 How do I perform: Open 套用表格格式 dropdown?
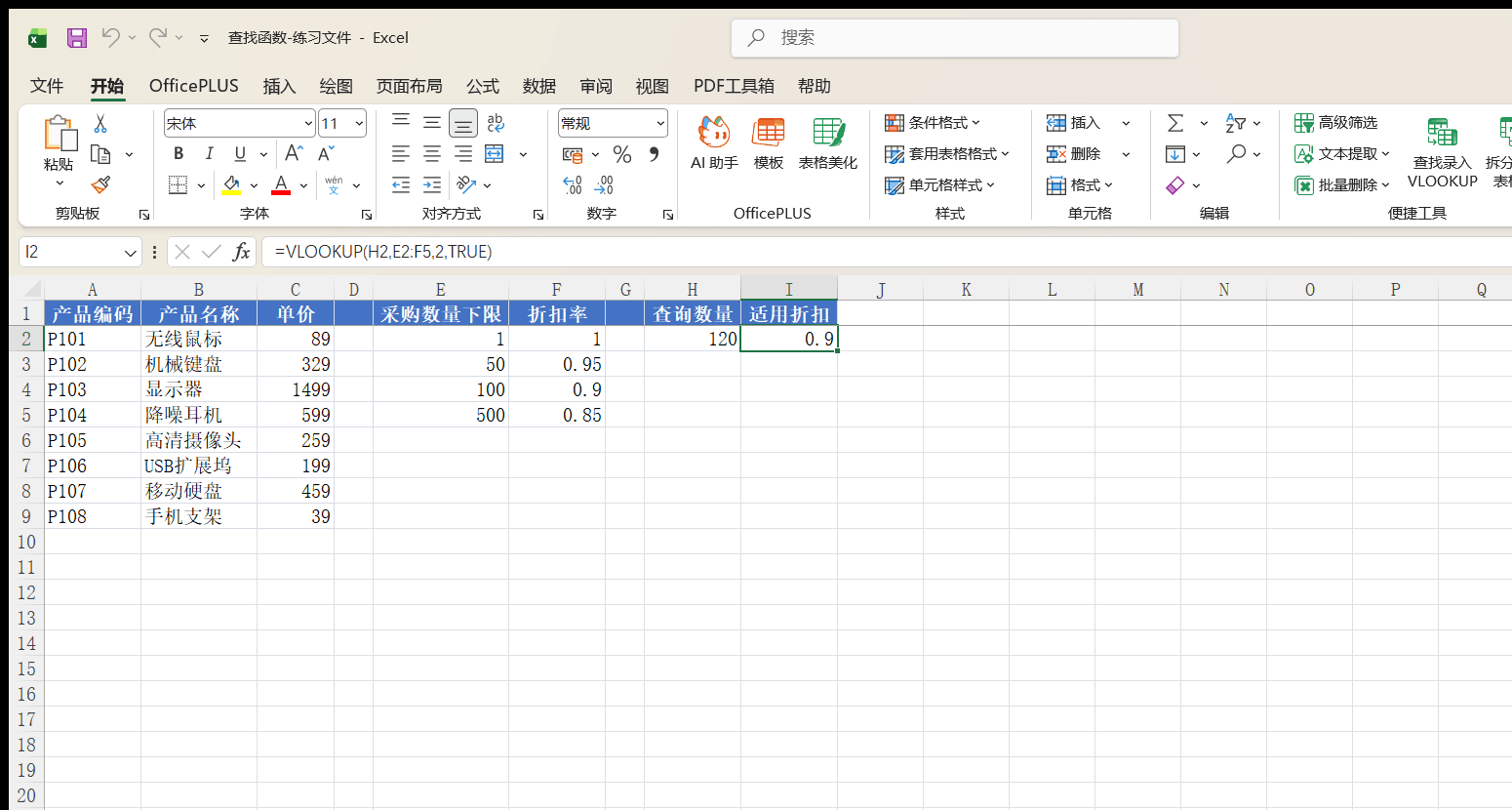click(x=947, y=154)
